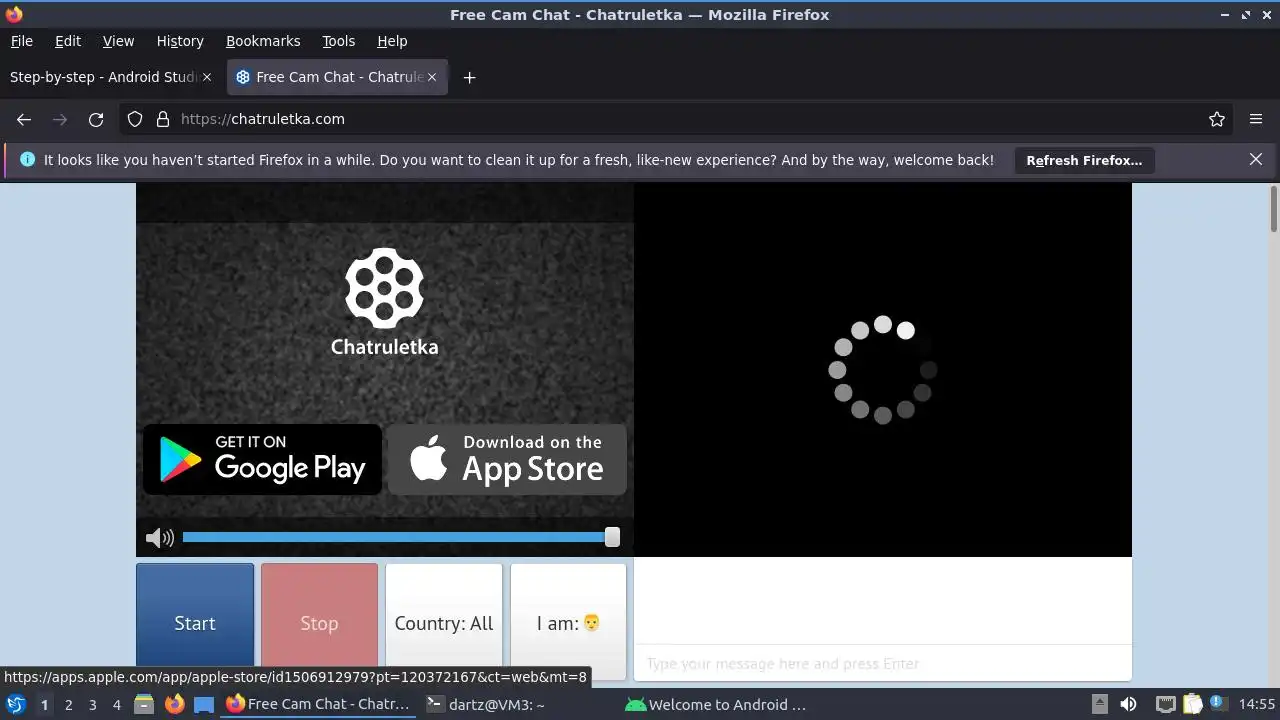Click the show desktop taskbar icon
Screen dimensions: 1280x720
click(204, 704)
